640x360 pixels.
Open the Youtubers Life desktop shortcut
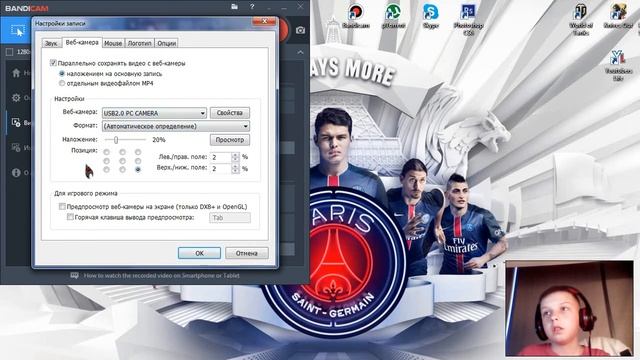pyautogui.click(x=618, y=65)
